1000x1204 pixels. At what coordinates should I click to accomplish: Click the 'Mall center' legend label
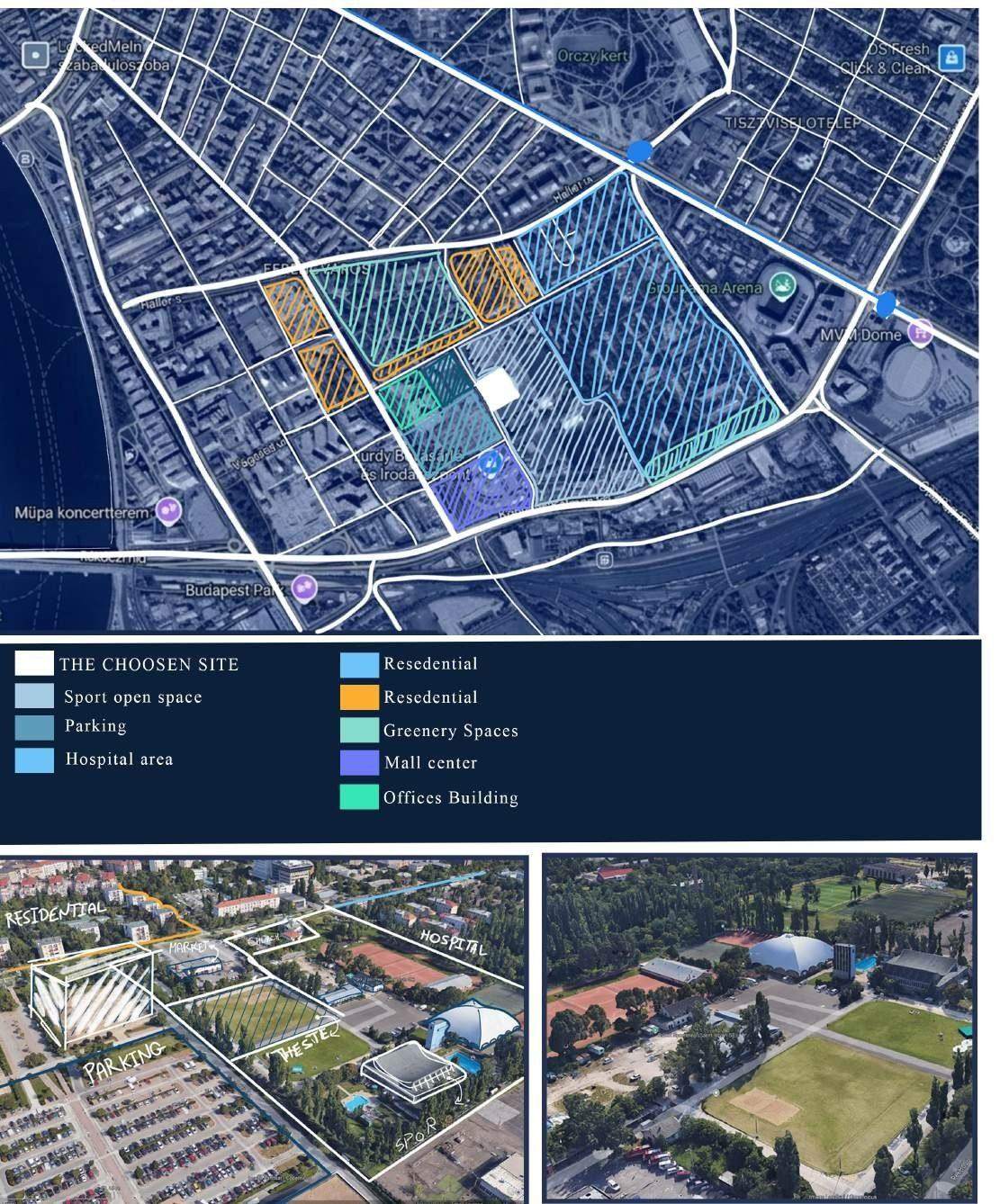point(430,763)
